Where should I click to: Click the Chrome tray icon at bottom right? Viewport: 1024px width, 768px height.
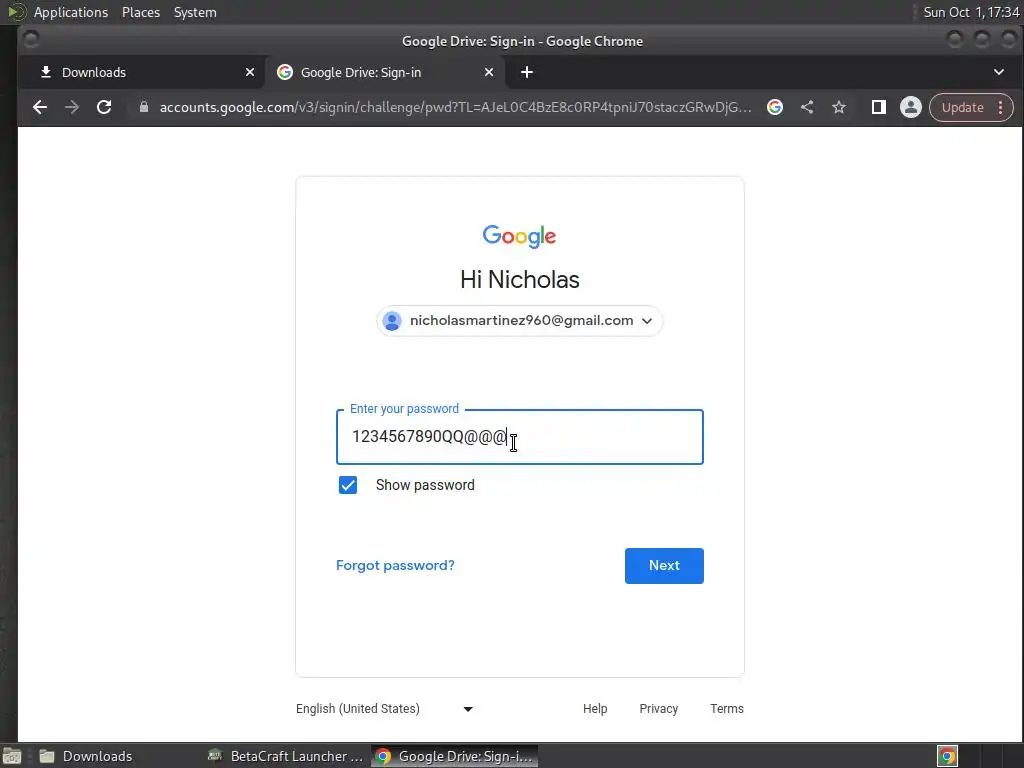(x=947, y=756)
